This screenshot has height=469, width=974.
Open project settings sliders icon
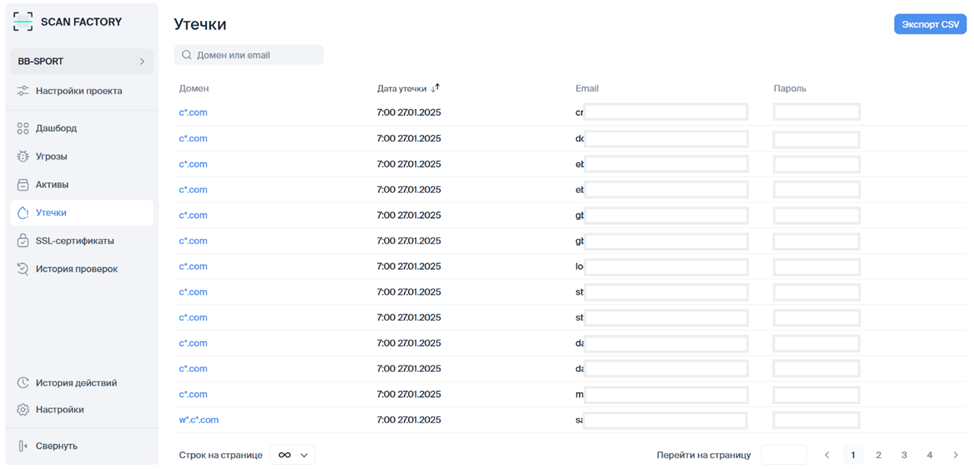point(23,91)
